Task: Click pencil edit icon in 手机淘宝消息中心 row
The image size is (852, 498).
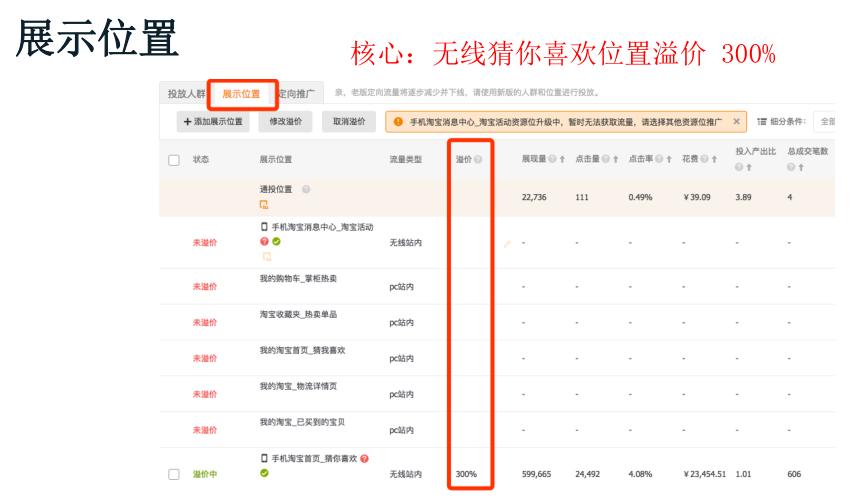Action: [506, 244]
